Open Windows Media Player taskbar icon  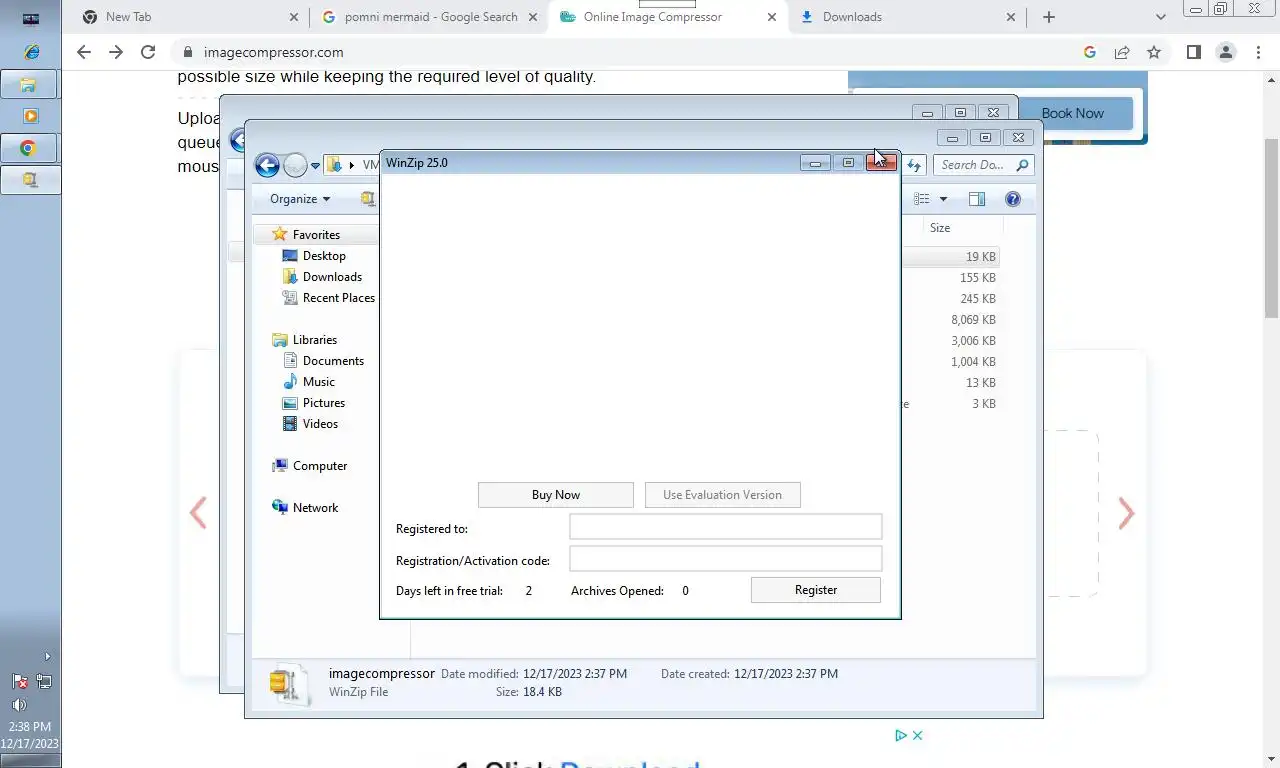(31, 116)
